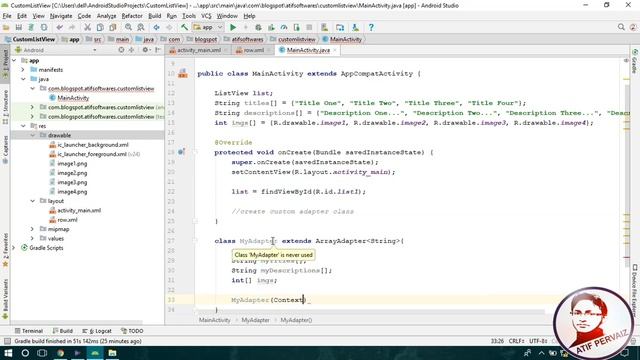The height and width of the screenshot is (360, 640).
Task: Open the Build menu
Action: tap(154, 16)
